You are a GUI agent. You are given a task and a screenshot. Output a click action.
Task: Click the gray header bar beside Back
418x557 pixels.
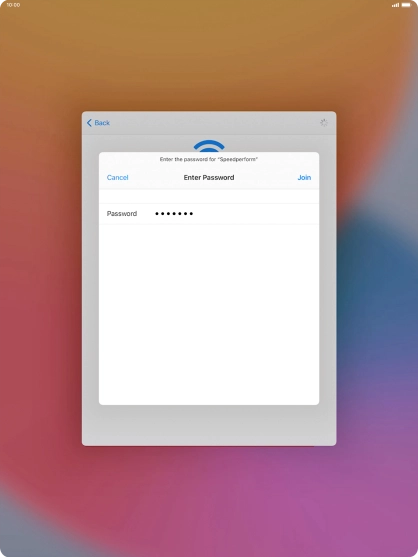pos(213,123)
